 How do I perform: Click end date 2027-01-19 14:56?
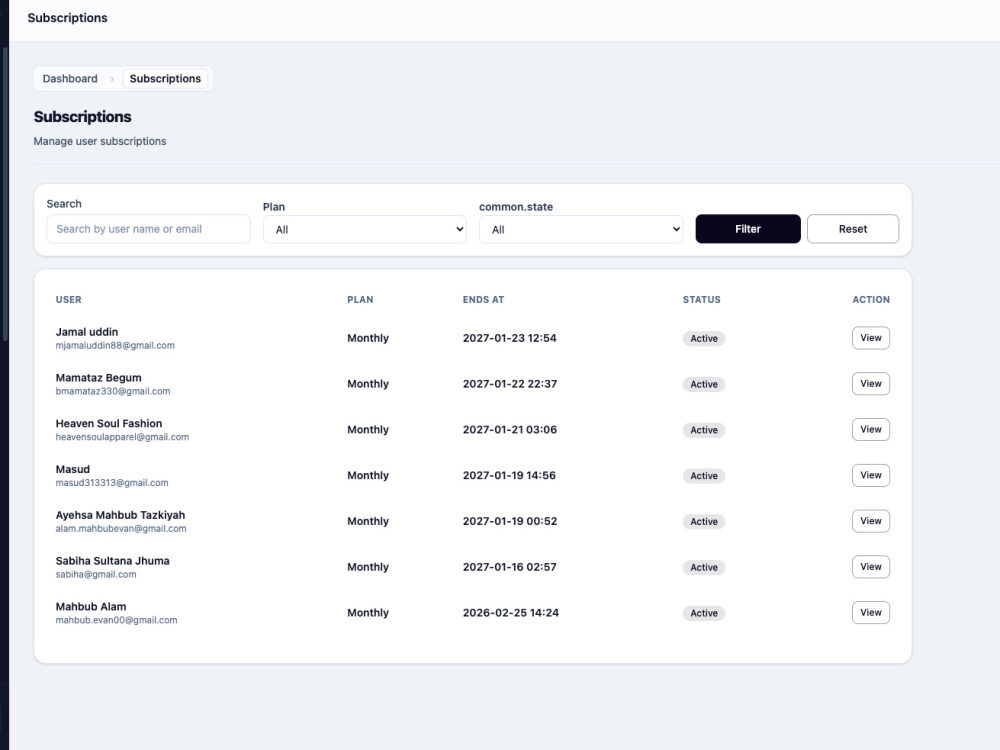point(509,475)
